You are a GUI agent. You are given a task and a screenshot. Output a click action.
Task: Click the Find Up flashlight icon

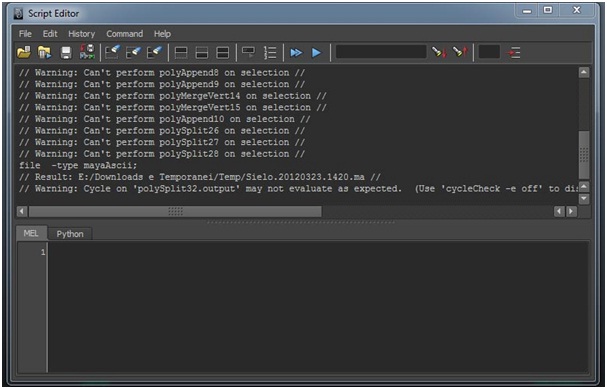460,51
